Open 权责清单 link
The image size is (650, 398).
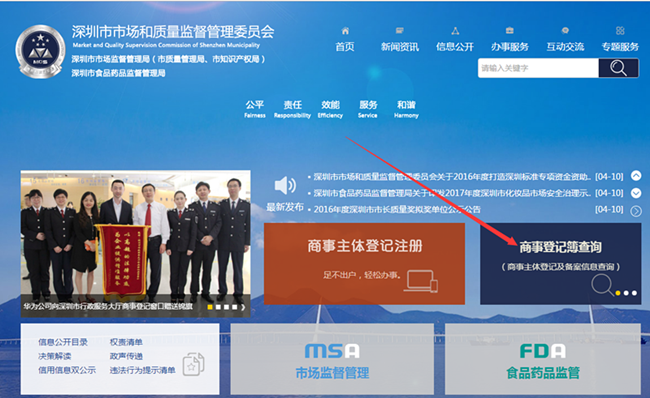pos(126,342)
